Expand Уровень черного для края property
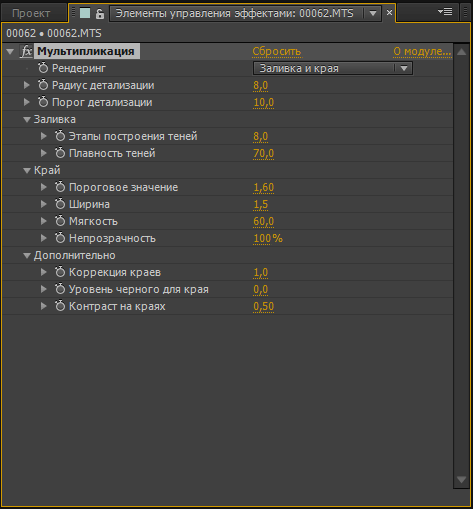 click(x=44, y=289)
